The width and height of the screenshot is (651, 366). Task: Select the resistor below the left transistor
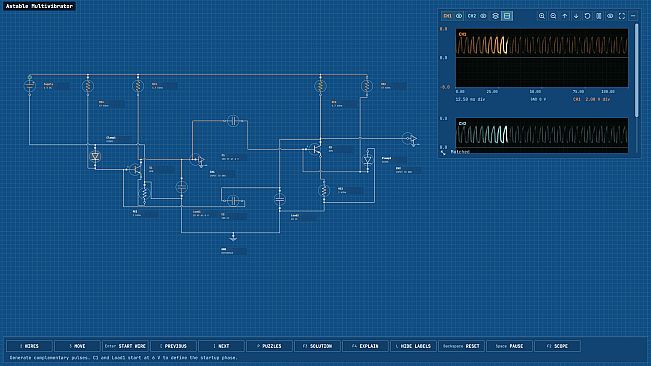(x=144, y=194)
